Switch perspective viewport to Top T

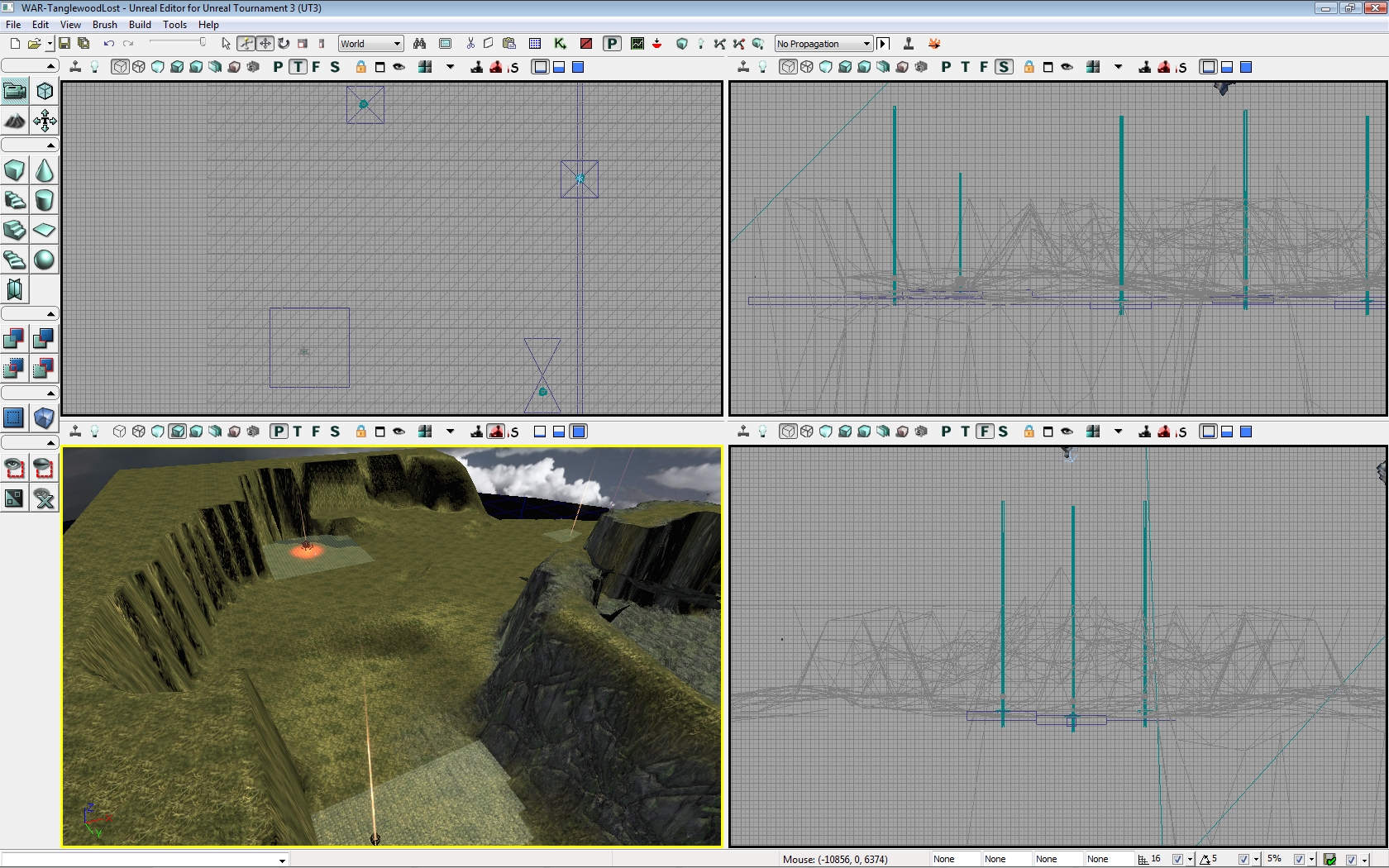(297, 432)
